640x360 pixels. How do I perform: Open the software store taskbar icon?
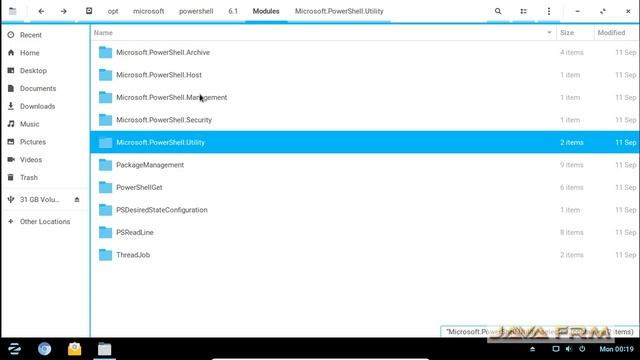pos(74,349)
